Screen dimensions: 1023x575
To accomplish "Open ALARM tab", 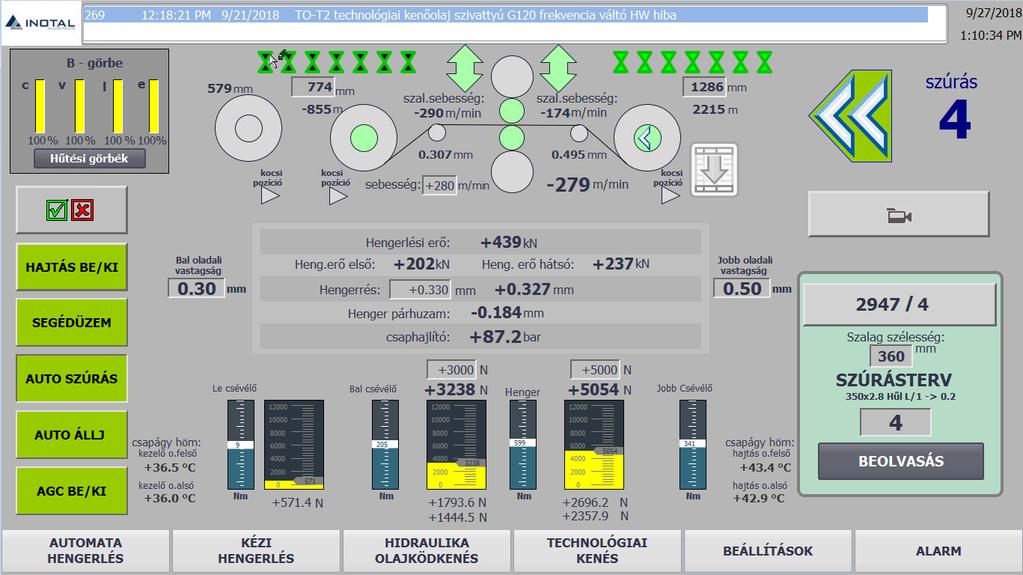I will [x=938, y=551].
